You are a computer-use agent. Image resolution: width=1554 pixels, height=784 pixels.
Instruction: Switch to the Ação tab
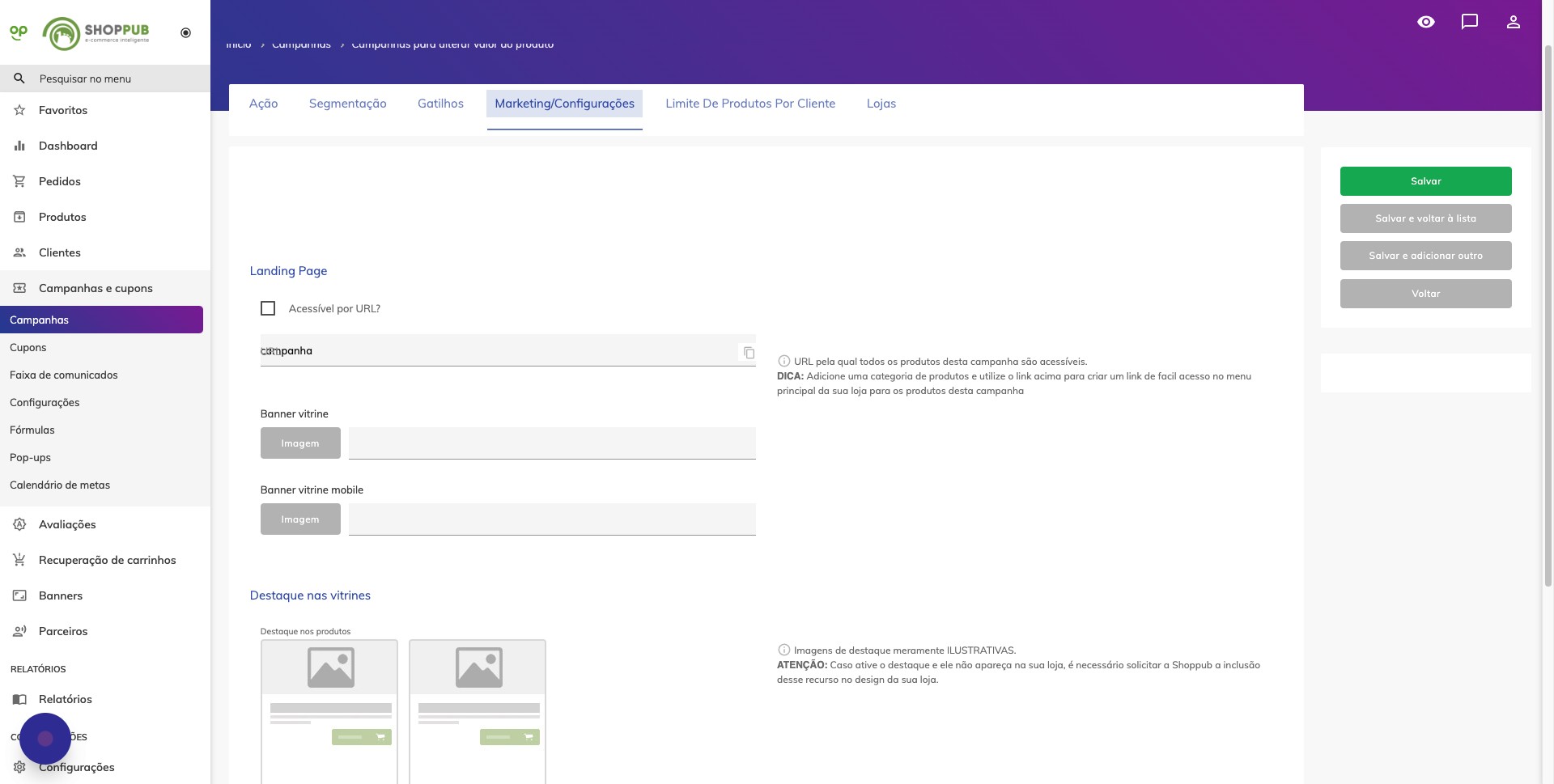click(264, 104)
